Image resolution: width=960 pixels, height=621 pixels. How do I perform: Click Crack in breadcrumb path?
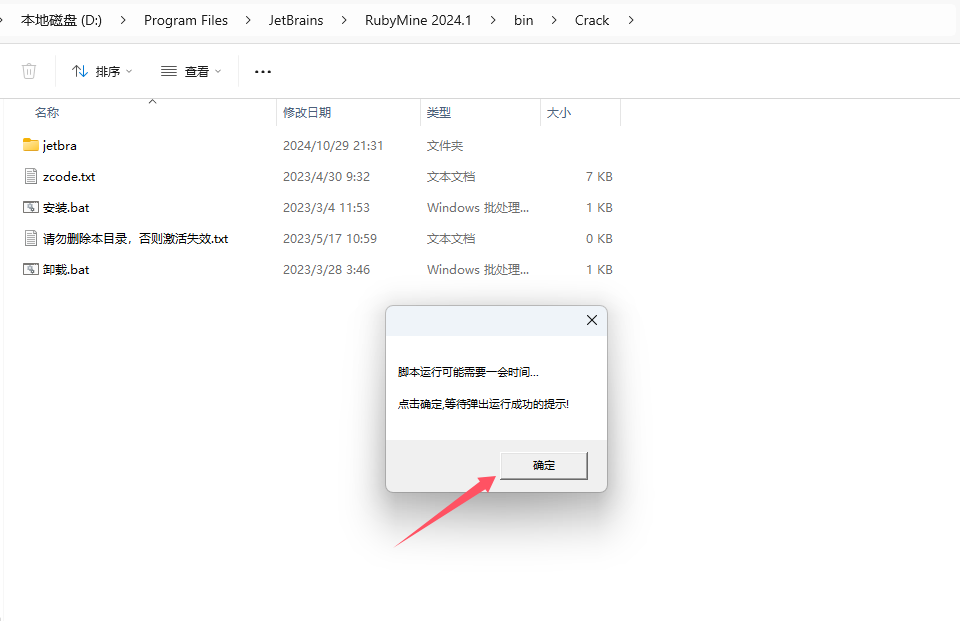pyautogui.click(x=592, y=20)
